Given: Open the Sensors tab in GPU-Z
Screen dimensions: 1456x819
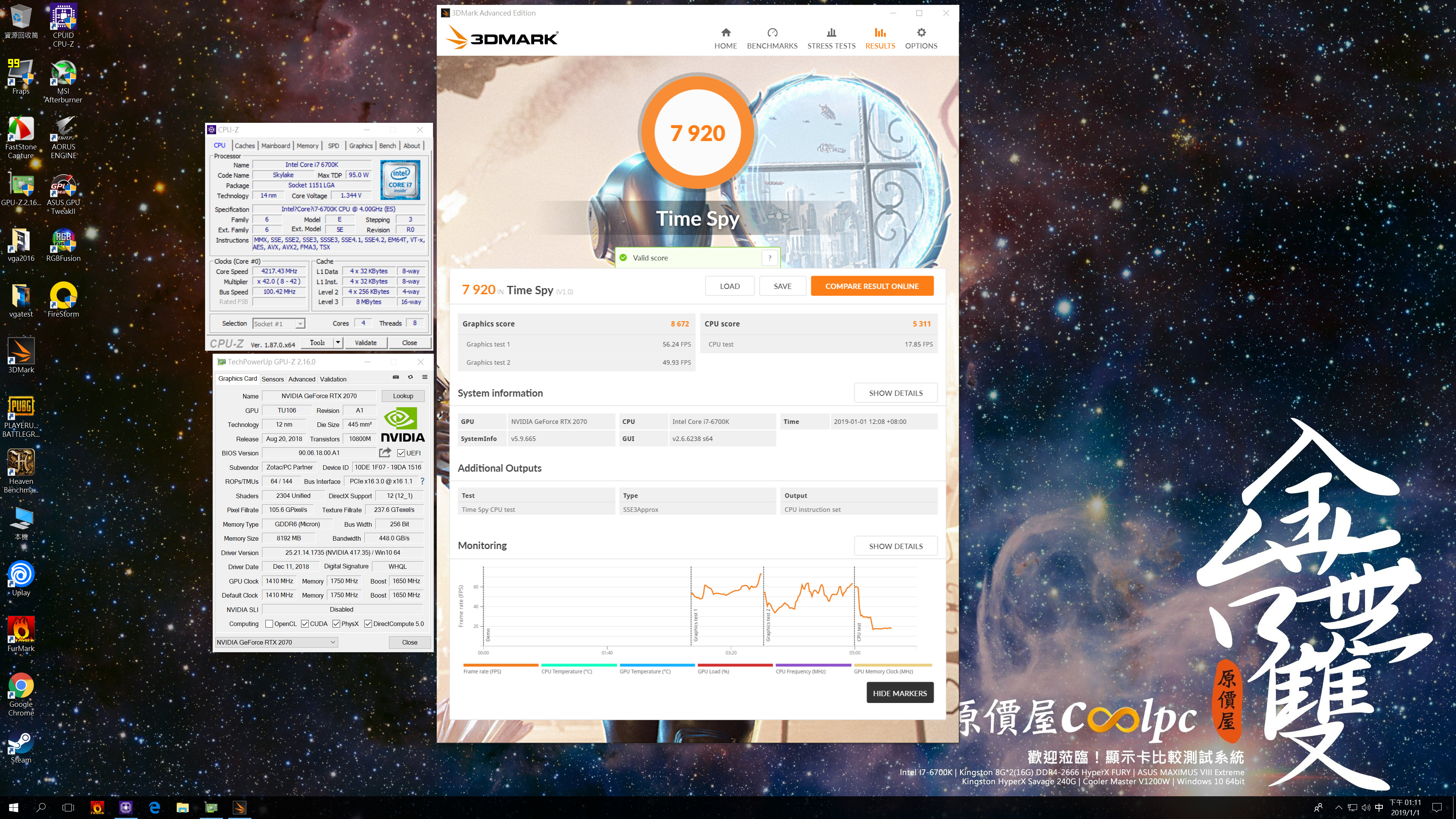Looking at the screenshot, I should 273,379.
